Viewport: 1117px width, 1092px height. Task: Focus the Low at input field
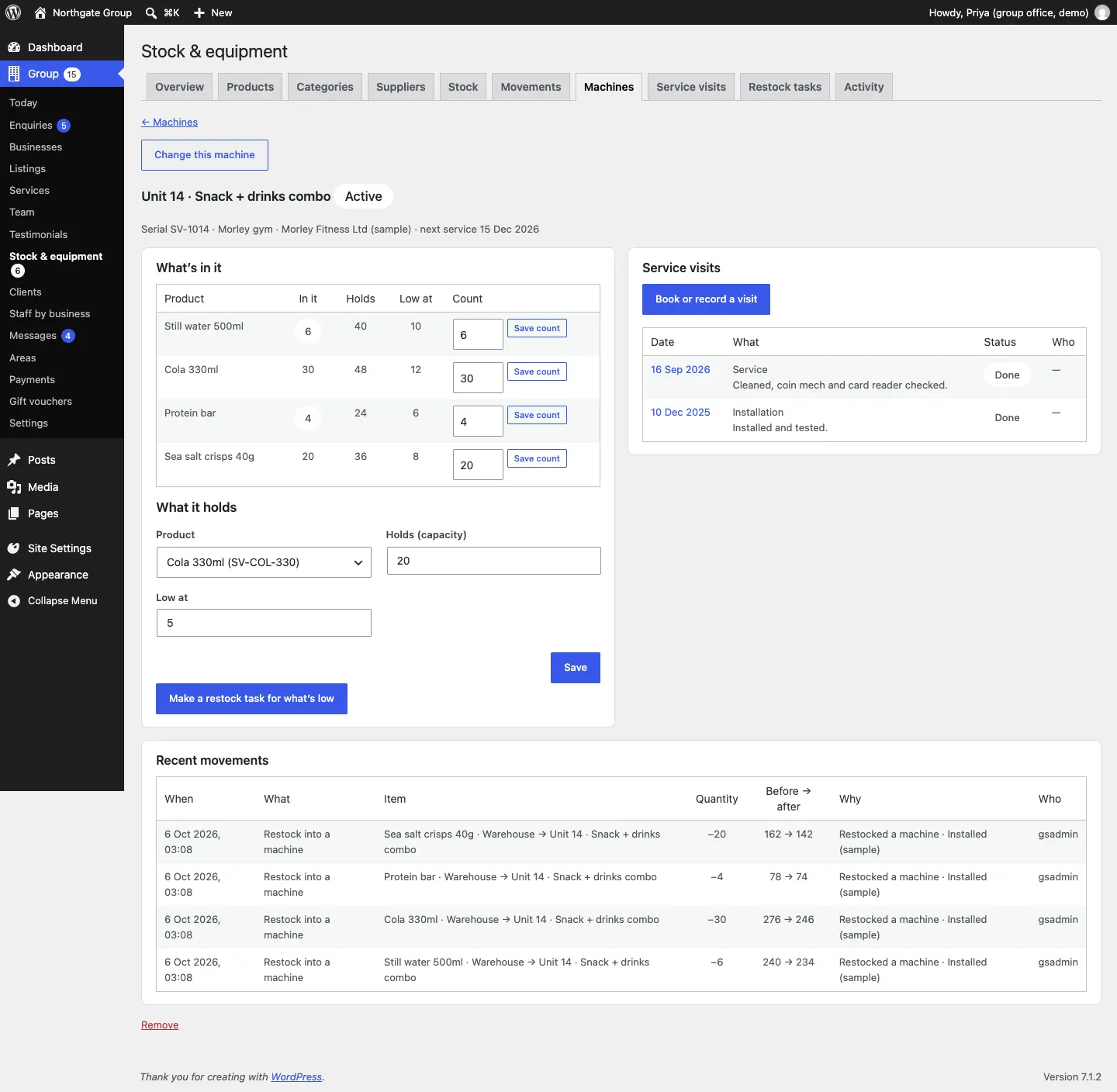264,623
